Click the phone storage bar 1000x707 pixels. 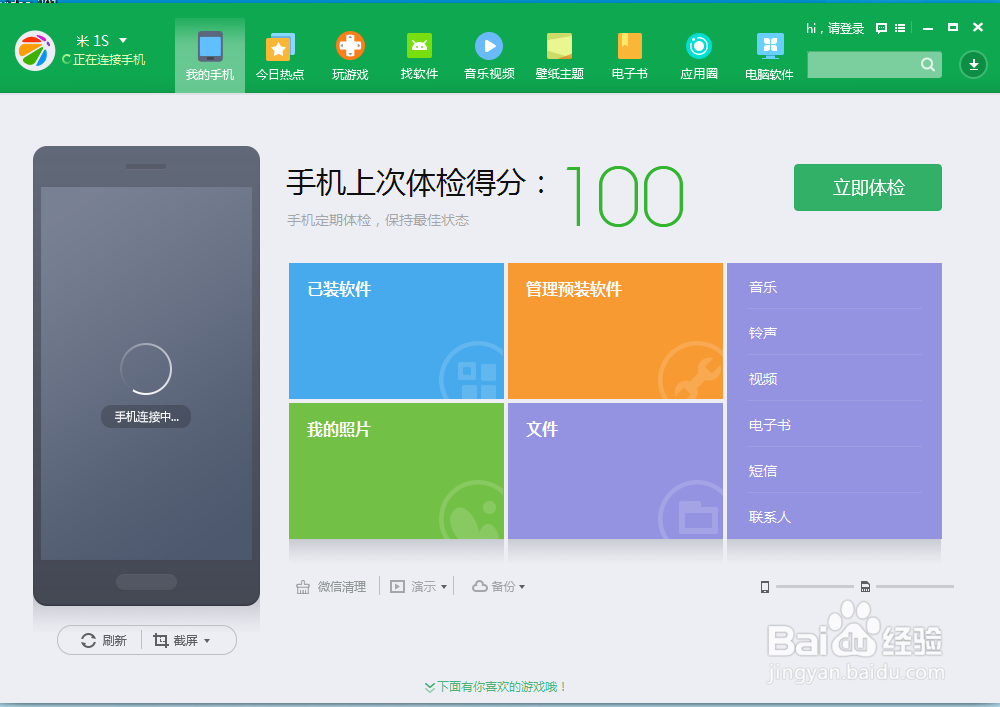click(814, 587)
